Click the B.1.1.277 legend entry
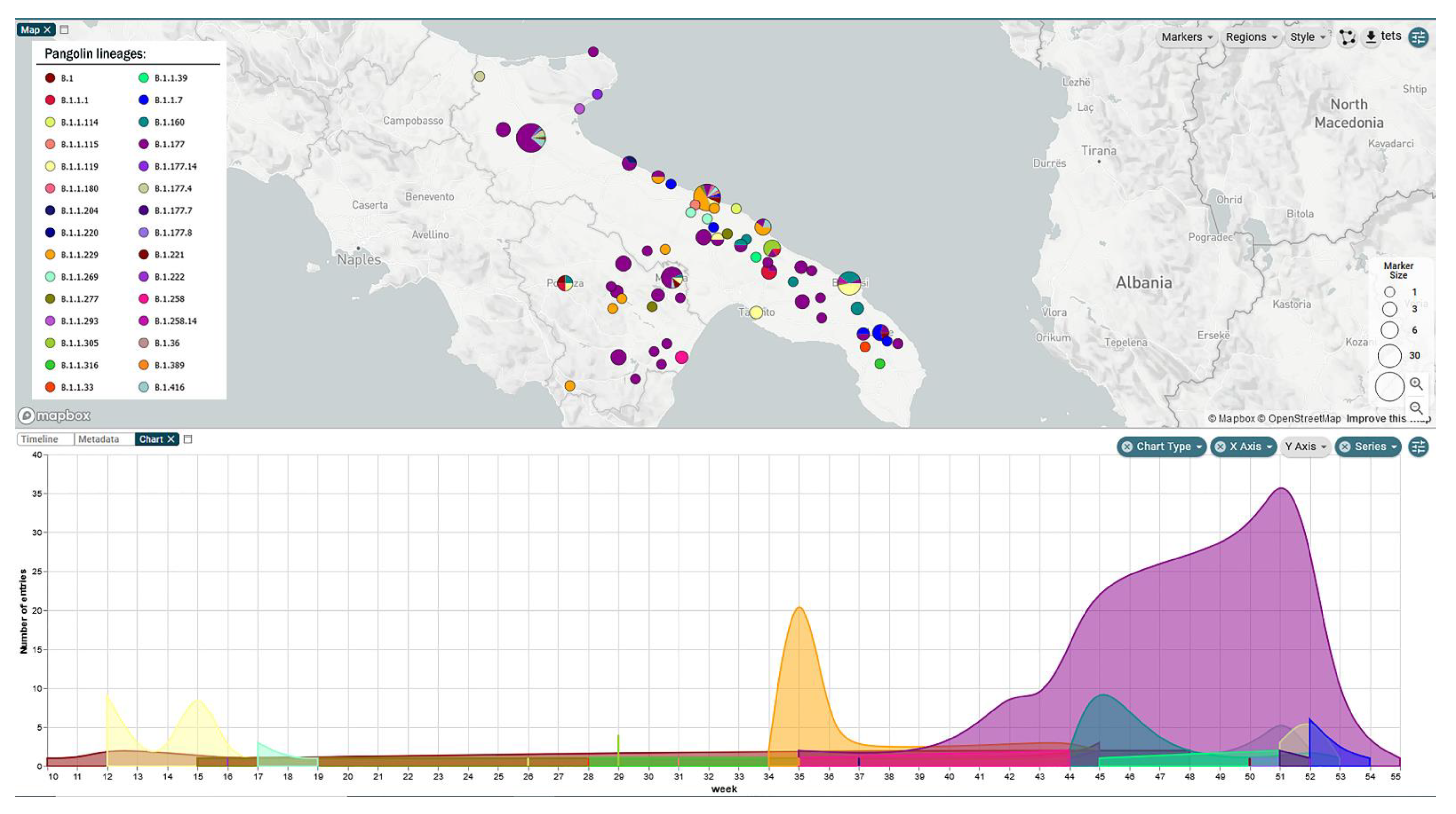Viewport: 1456px width, 814px height. 72,299
